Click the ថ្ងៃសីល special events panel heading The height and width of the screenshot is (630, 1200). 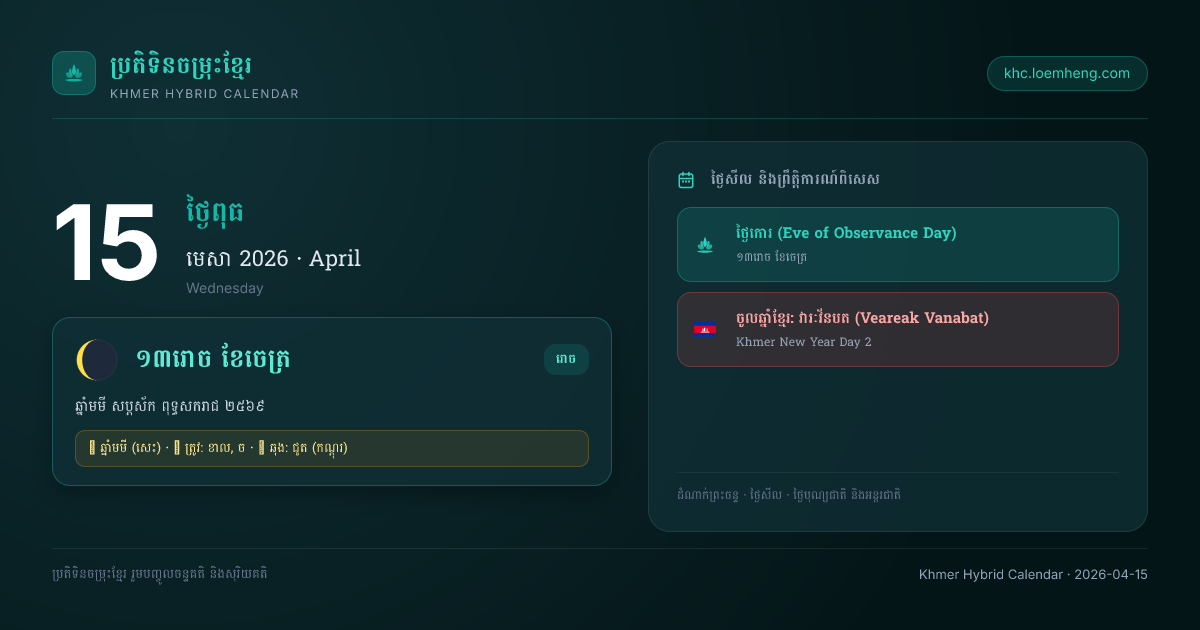click(795, 180)
